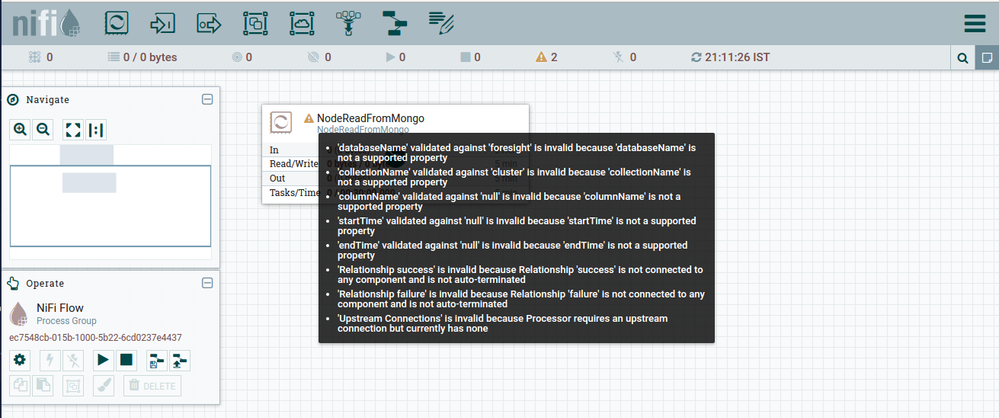Screen dimensions: 999x418
Task: Select the Processor tool in toolbar
Action: click(x=117, y=22)
